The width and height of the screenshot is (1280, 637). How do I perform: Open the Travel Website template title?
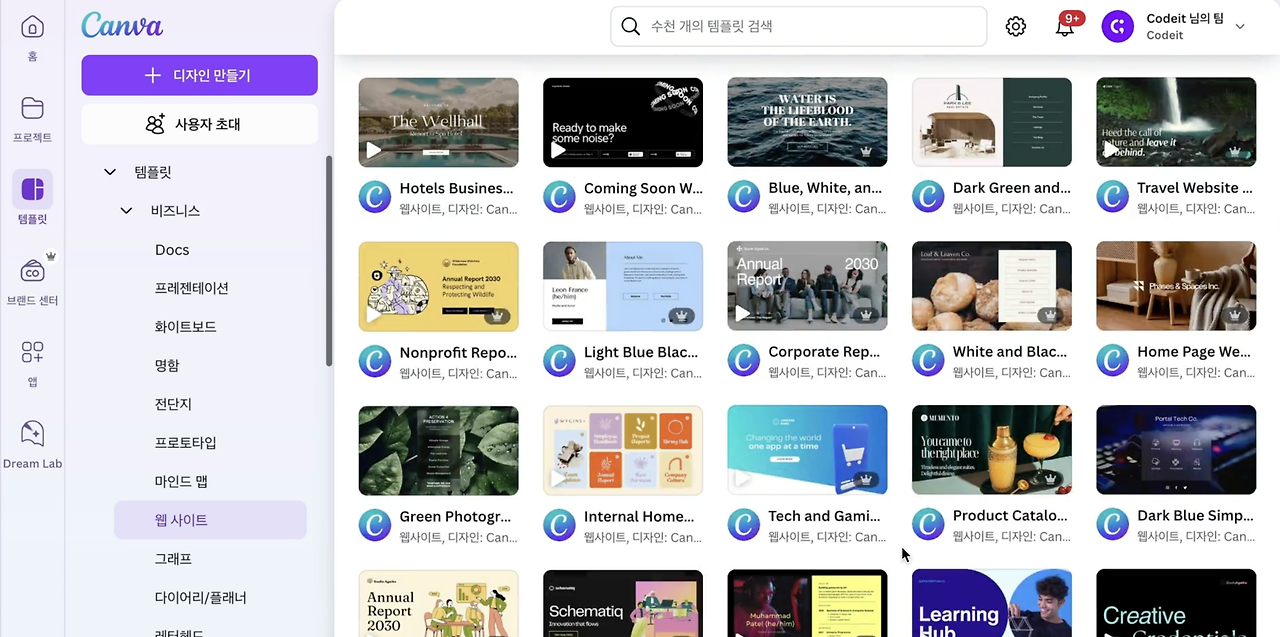pyautogui.click(x=1195, y=188)
